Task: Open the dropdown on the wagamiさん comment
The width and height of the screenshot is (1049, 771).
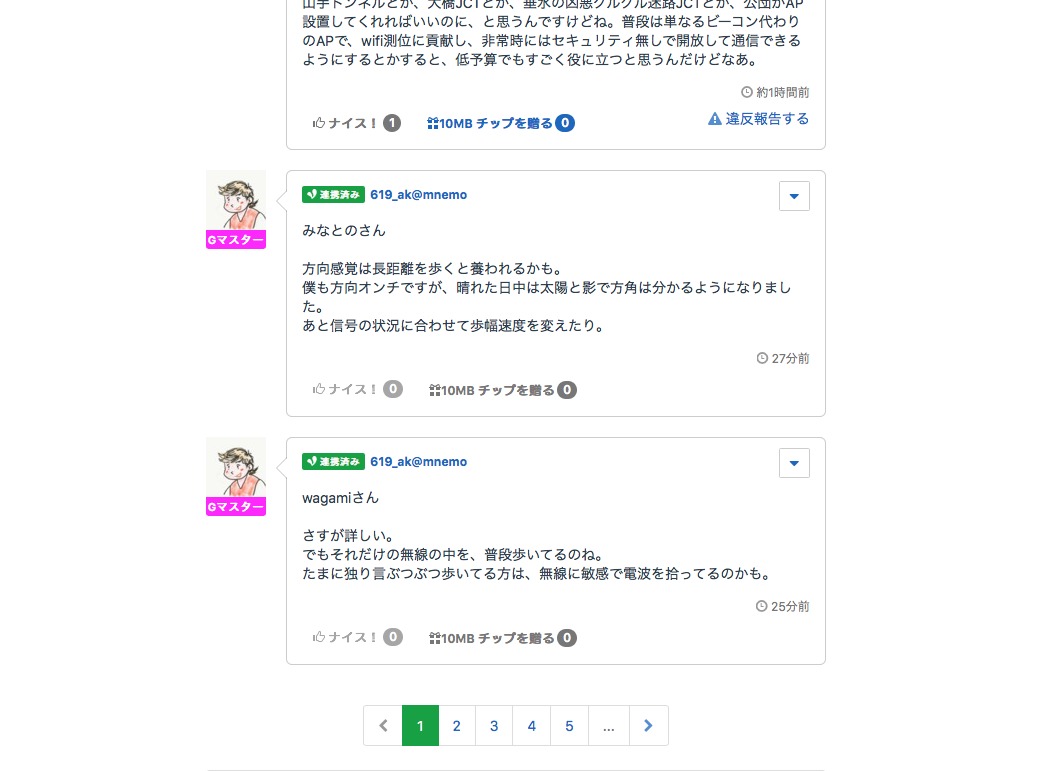Action: [794, 463]
